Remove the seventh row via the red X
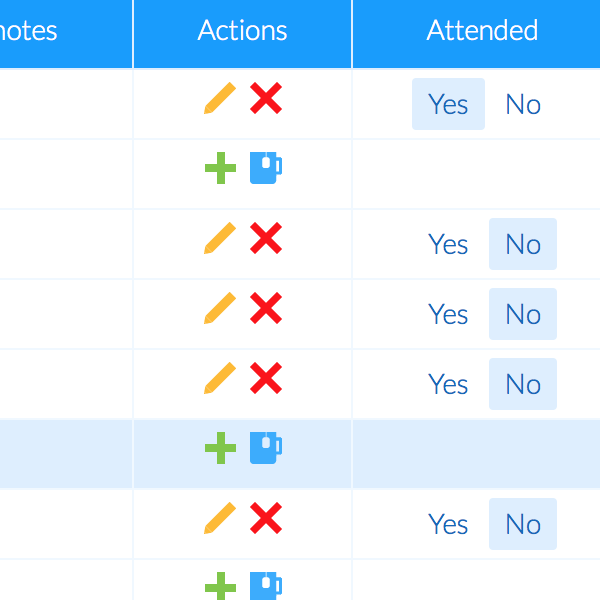Image resolution: width=600 pixels, height=600 pixels. point(266,519)
